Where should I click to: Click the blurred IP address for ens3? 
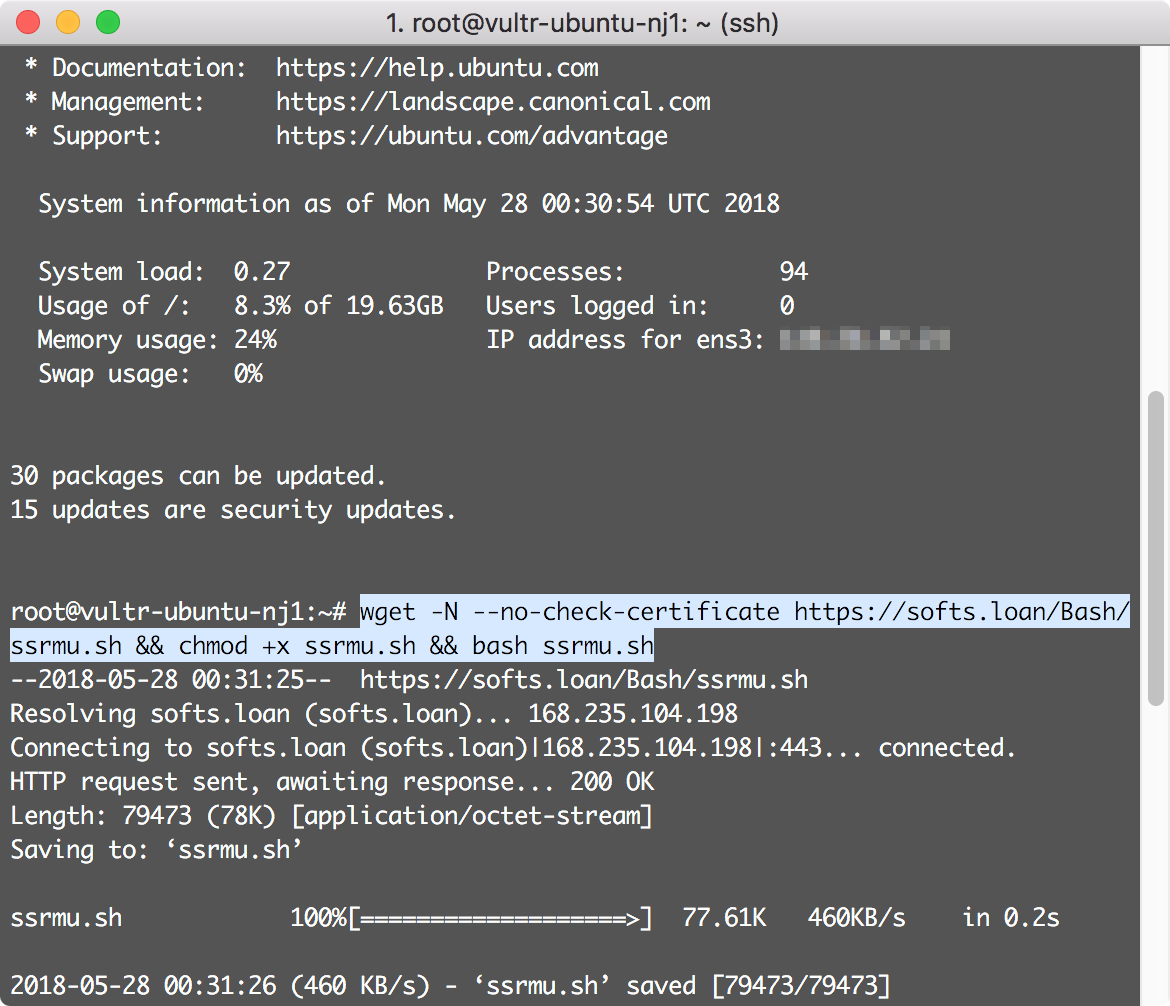(x=864, y=340)
